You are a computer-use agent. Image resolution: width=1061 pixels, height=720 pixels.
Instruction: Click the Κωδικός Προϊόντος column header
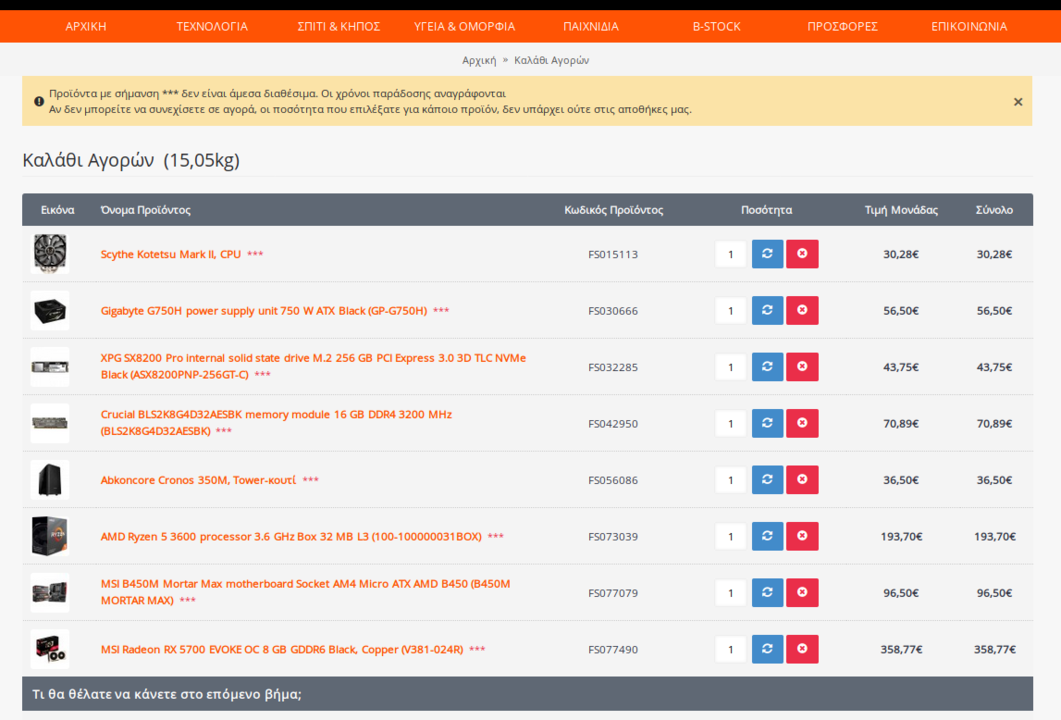[614, 210]
